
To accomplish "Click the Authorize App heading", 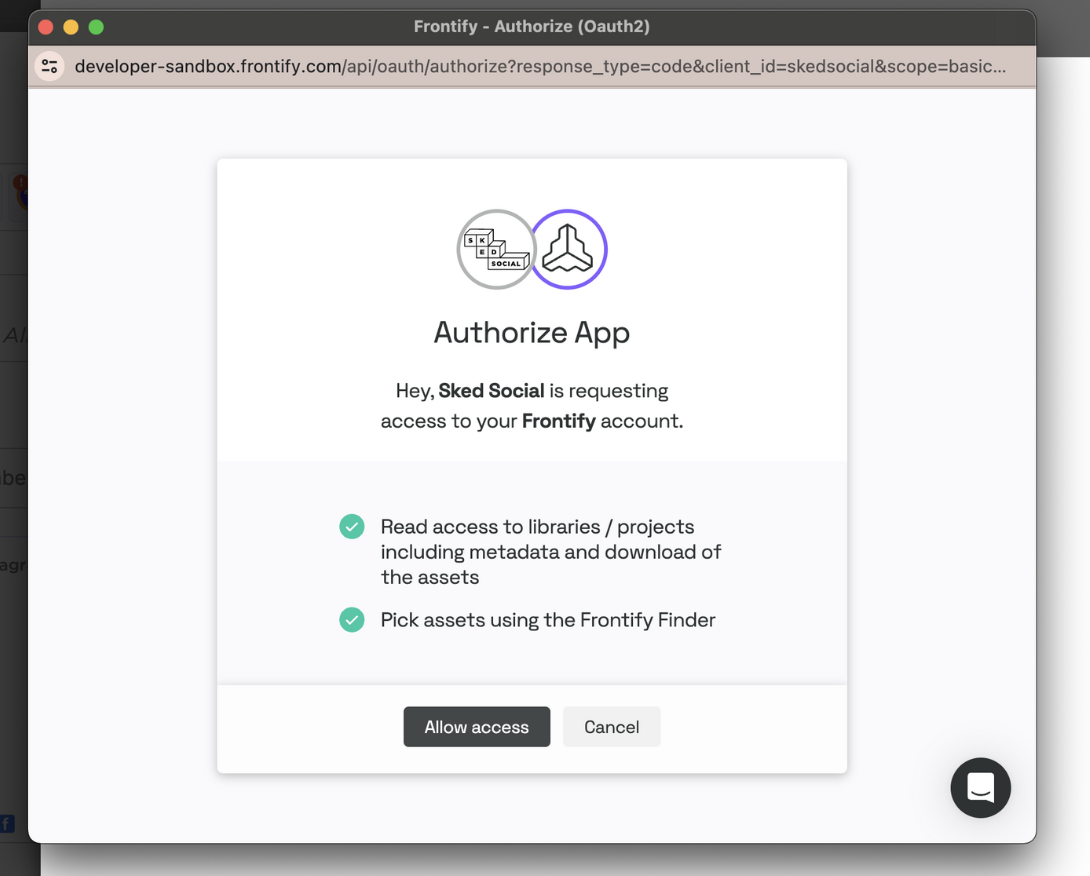I will coord(532,332).
